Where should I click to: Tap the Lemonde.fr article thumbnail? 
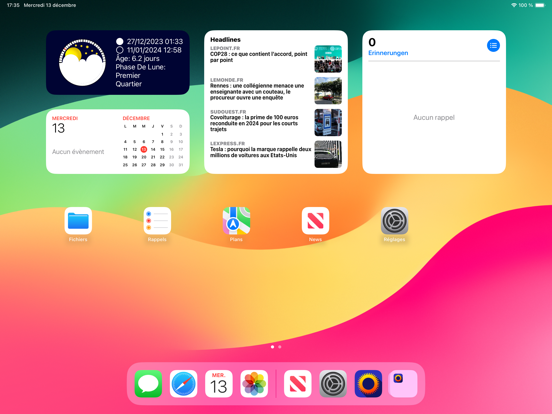coord(328,91)
